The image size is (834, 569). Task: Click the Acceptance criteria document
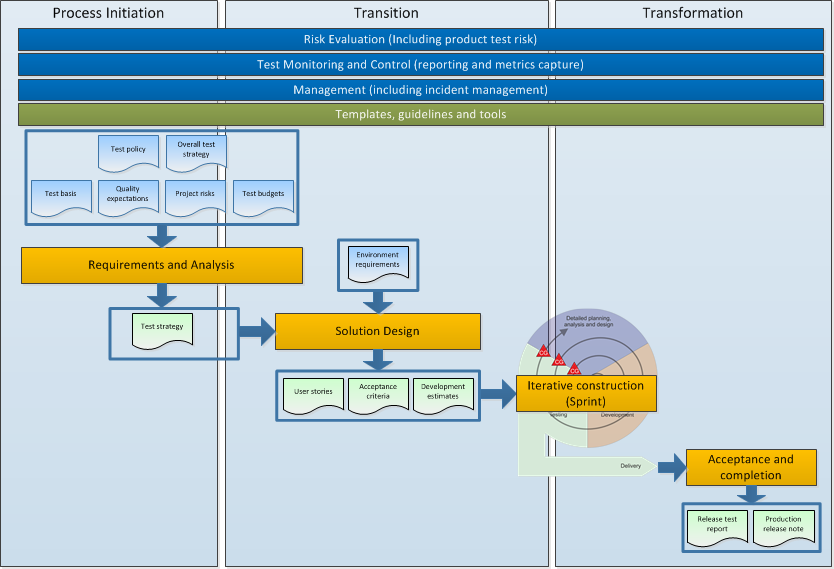[x=378, y=396]
